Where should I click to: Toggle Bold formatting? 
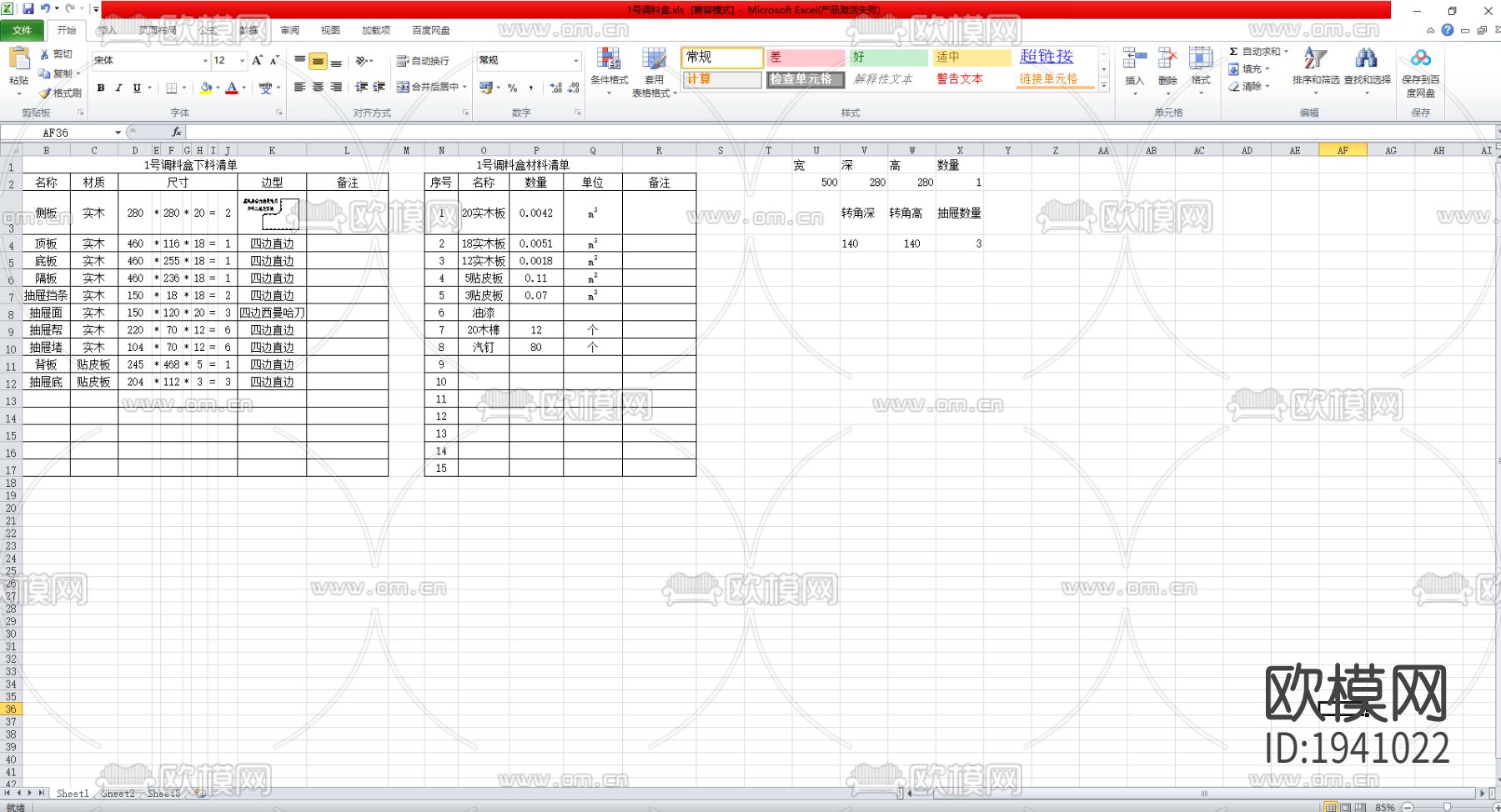(101, 88)
